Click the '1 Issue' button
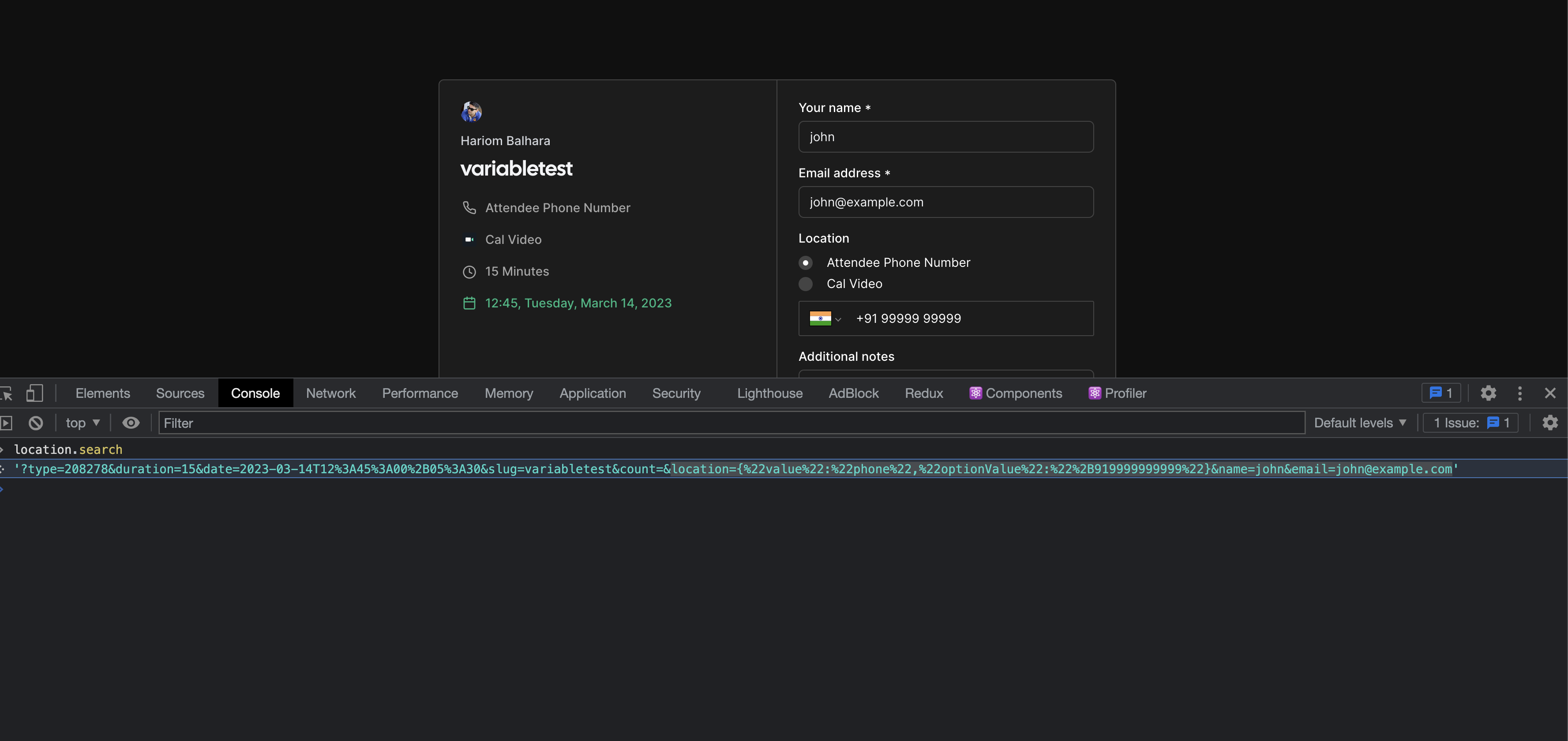 1470,423
